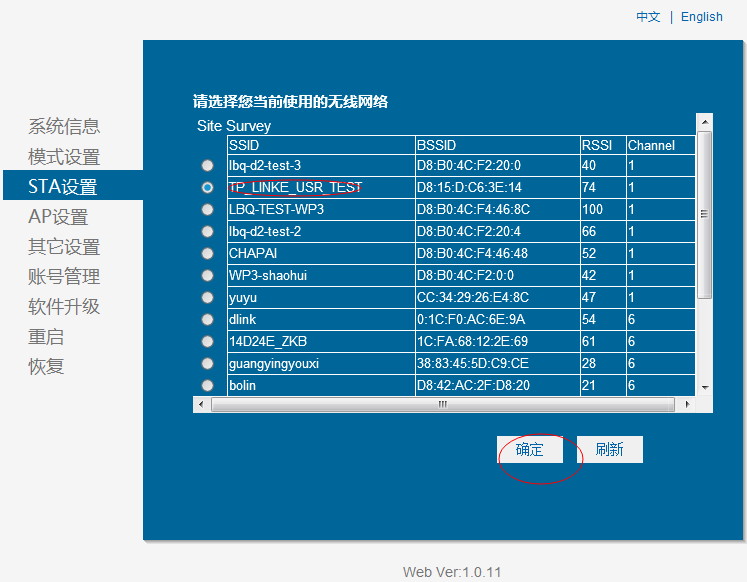Pick the dlink network radio button
Image resolution: width=747 pixels, height=582 pixels.
tap(207, 319)
